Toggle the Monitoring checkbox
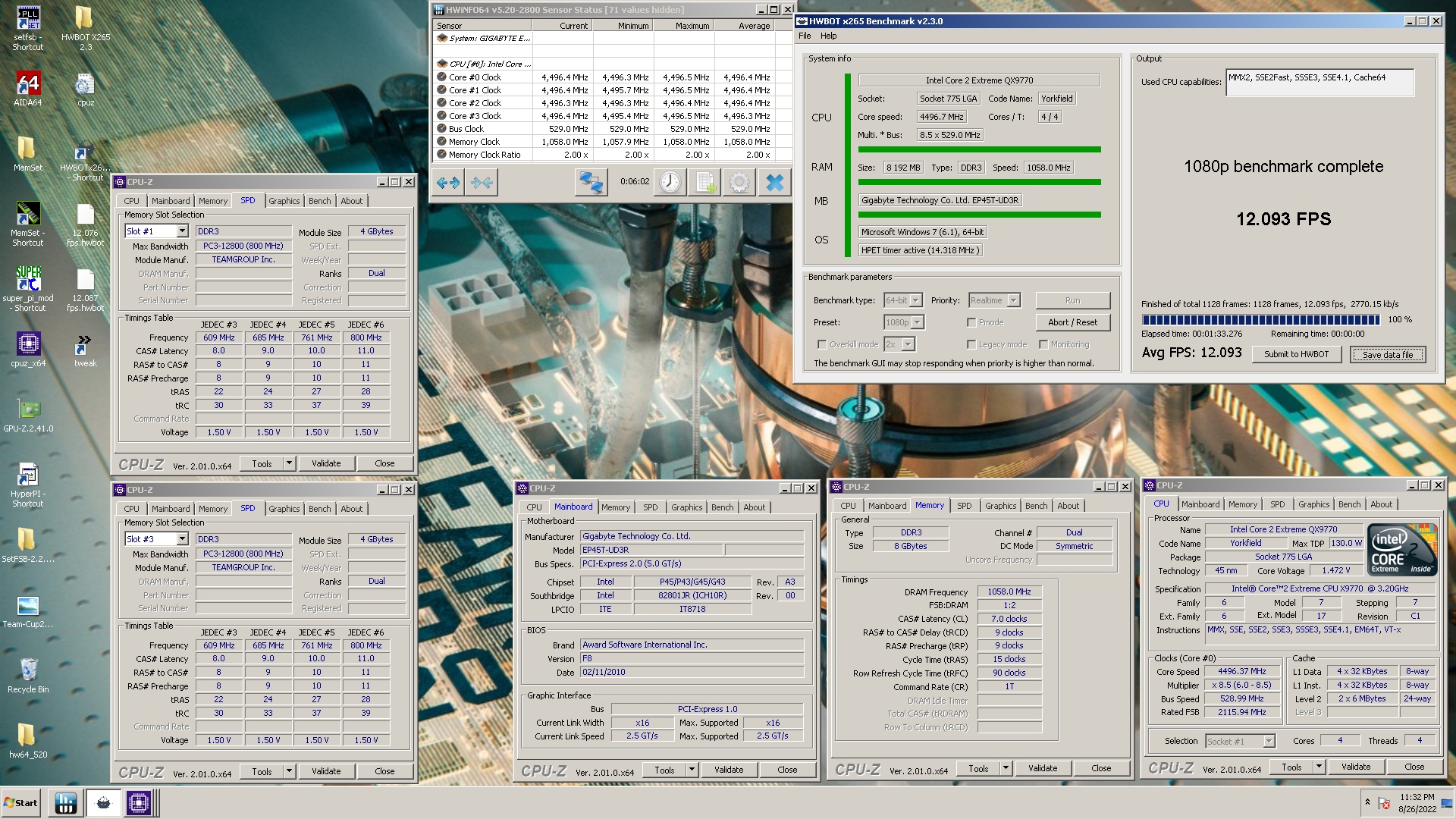 pyautogui.click(x=1043, y=344)
